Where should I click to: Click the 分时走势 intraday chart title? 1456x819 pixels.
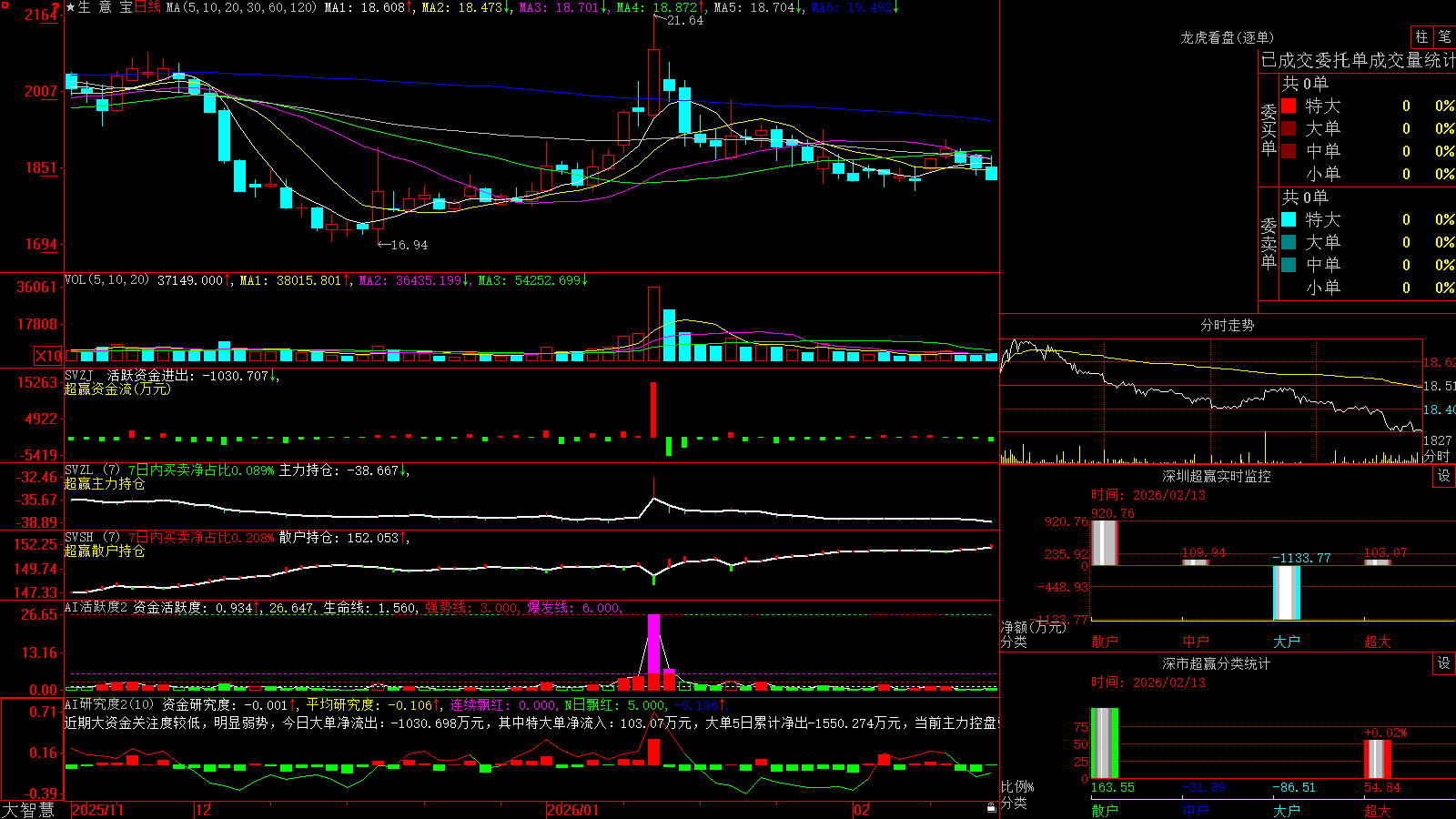tap(1227, 325)
